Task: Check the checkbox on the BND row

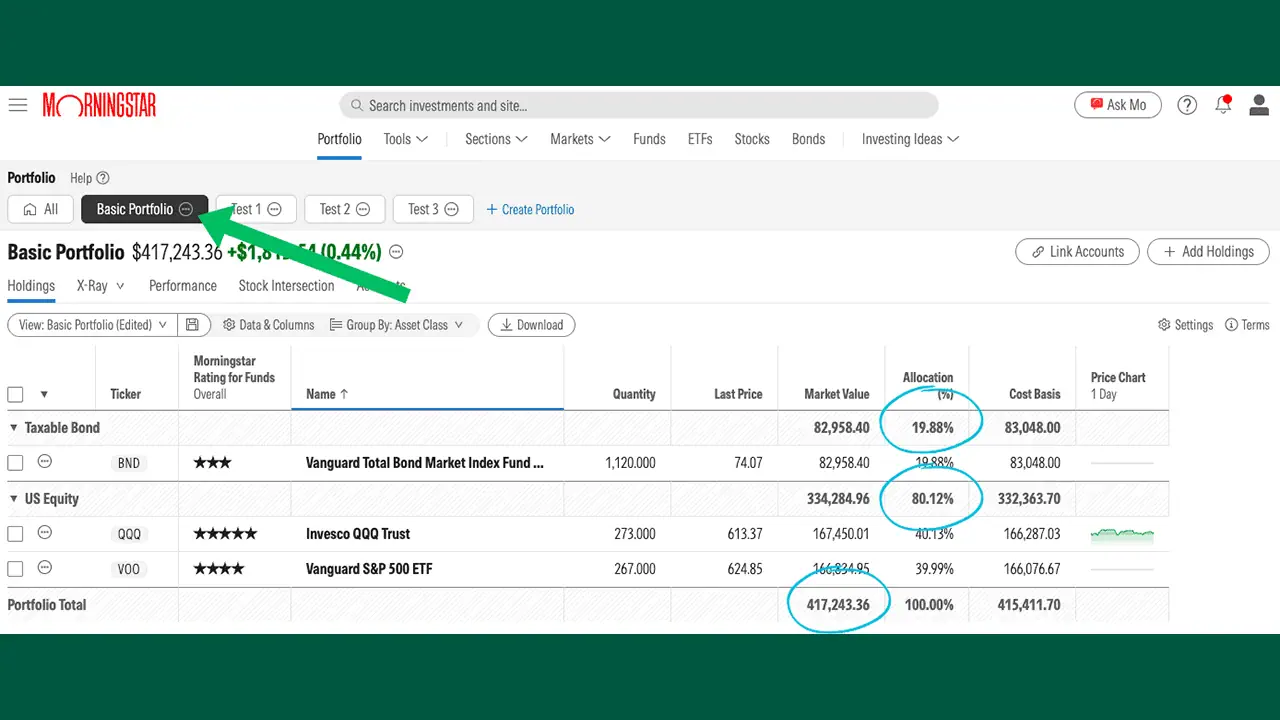Action: (15, 462)
